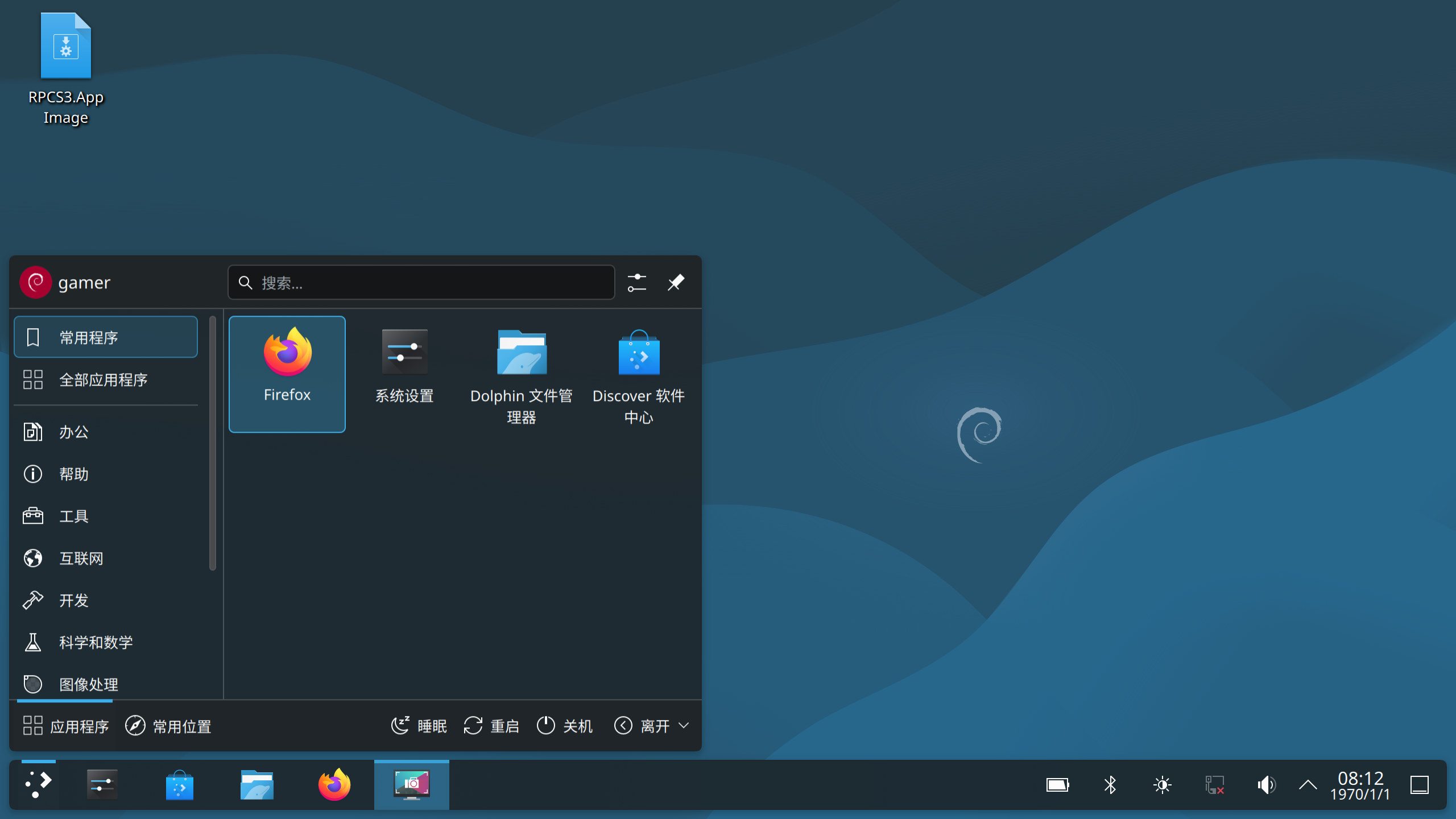Open Dolphin 文件管理器 from the launcher
The height and width of the screenshot is (819, 1456).
(522, 373)
